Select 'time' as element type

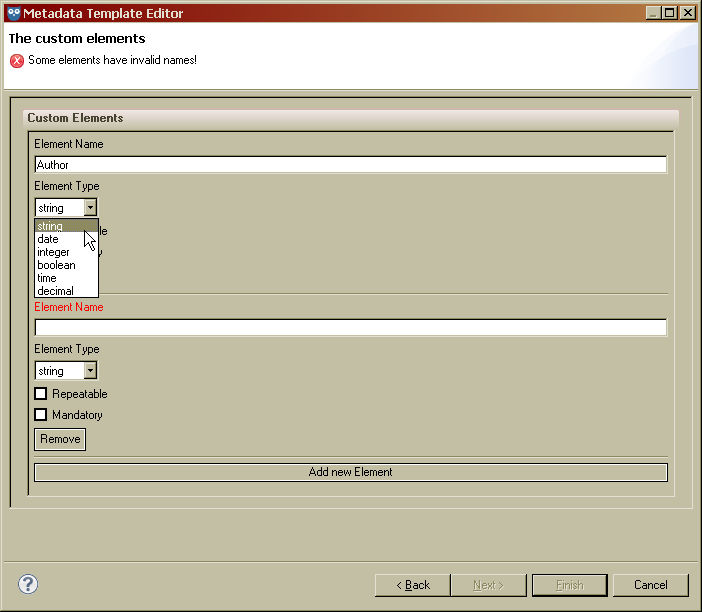click(x=47, y=278)
